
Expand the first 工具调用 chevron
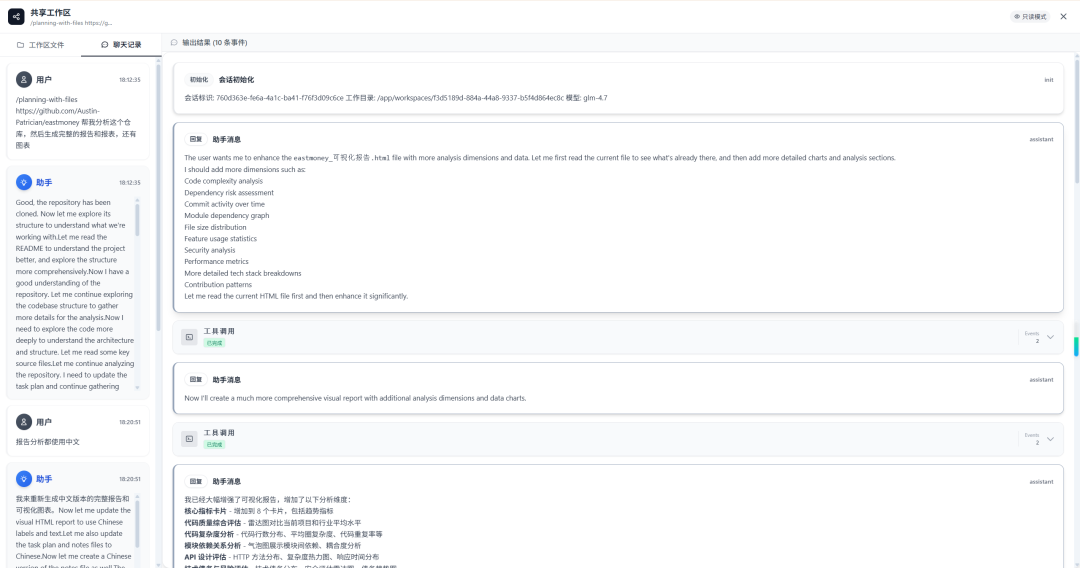click(1050, 337)
